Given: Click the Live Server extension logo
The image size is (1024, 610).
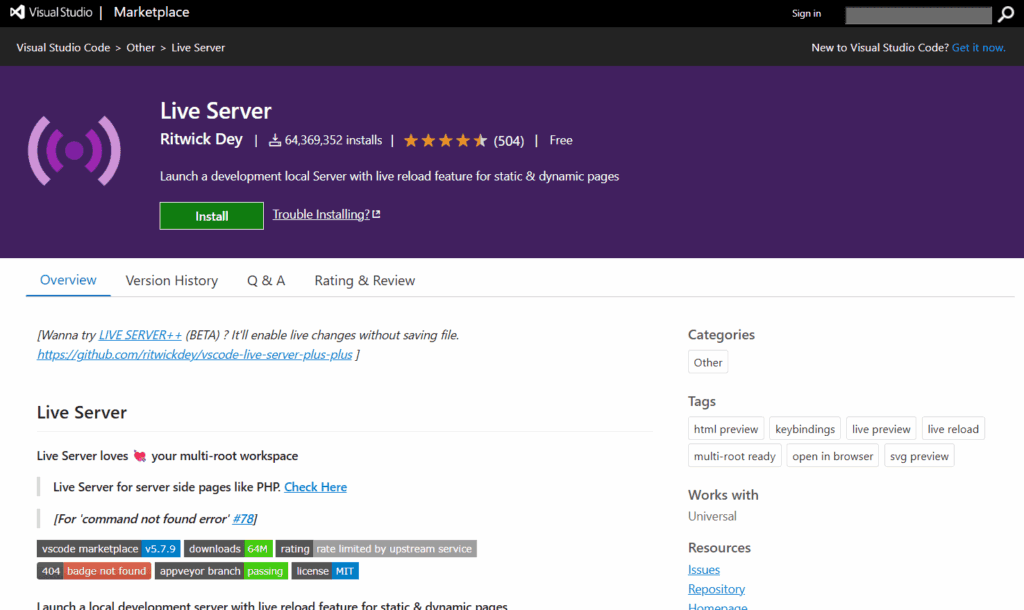Looking at the screenshot, I should [x=74, y=151].
